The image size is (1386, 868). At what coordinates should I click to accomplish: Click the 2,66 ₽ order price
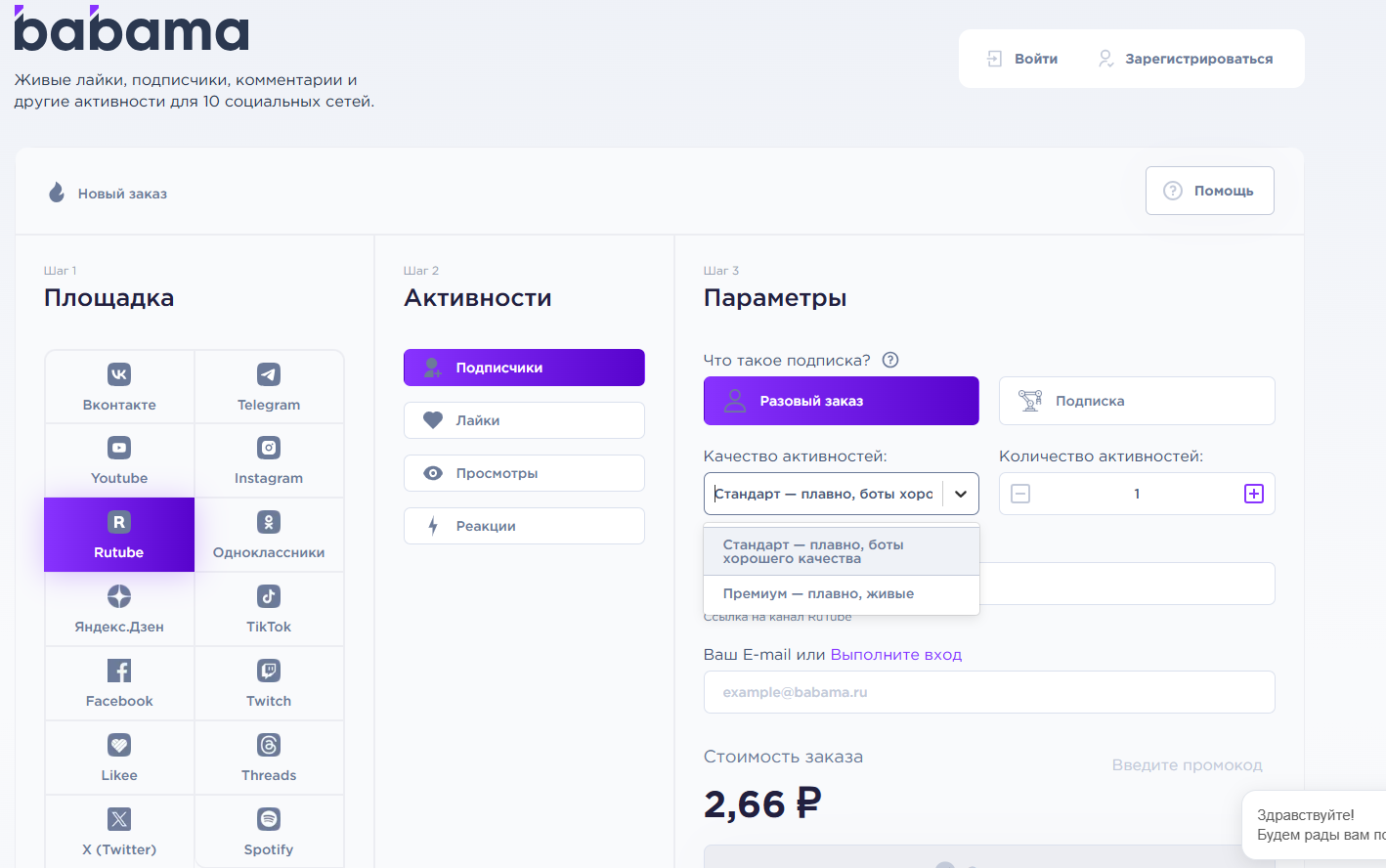762,804
